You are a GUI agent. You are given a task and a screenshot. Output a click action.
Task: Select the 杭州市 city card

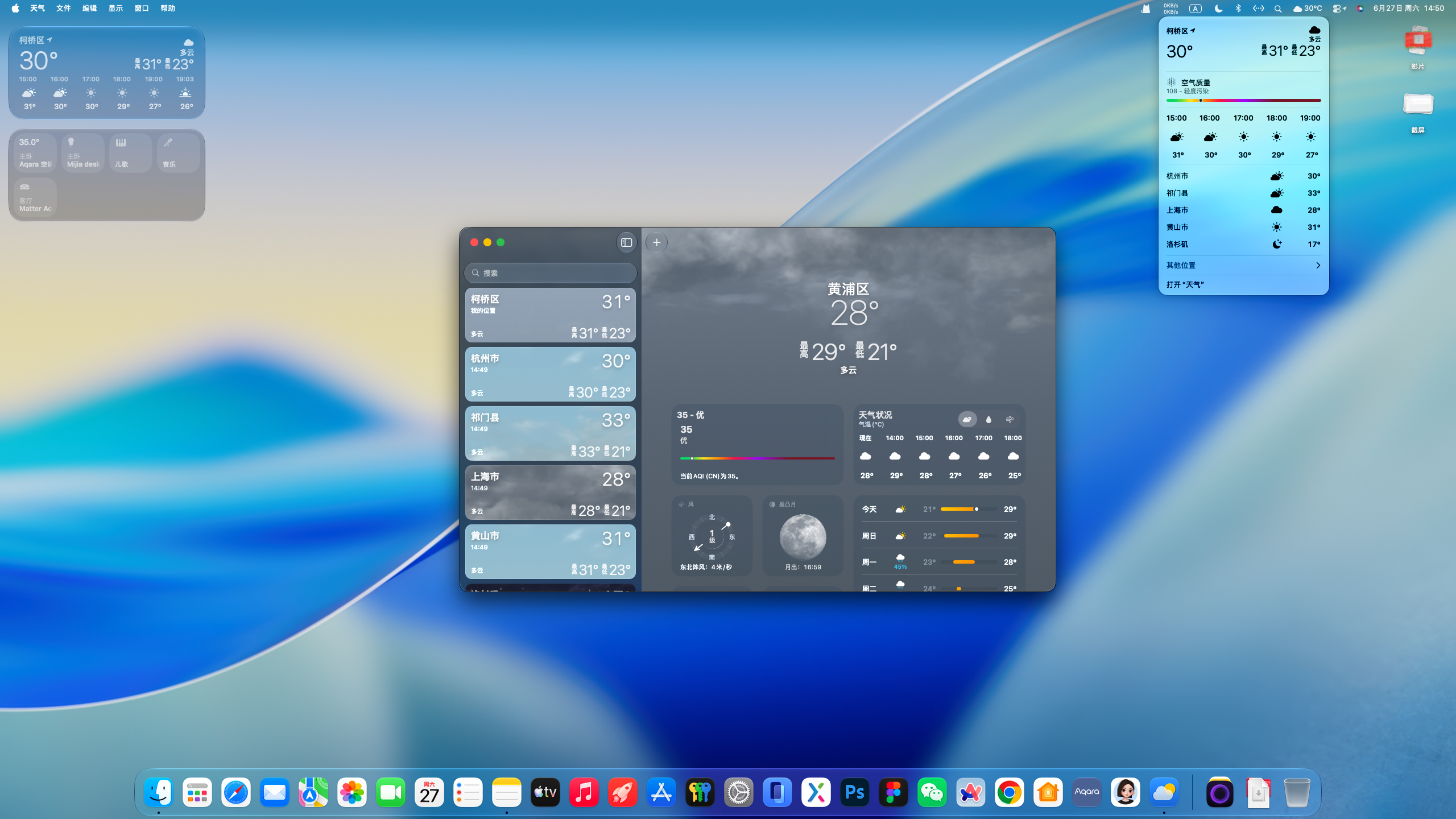(x=550, y=374)
